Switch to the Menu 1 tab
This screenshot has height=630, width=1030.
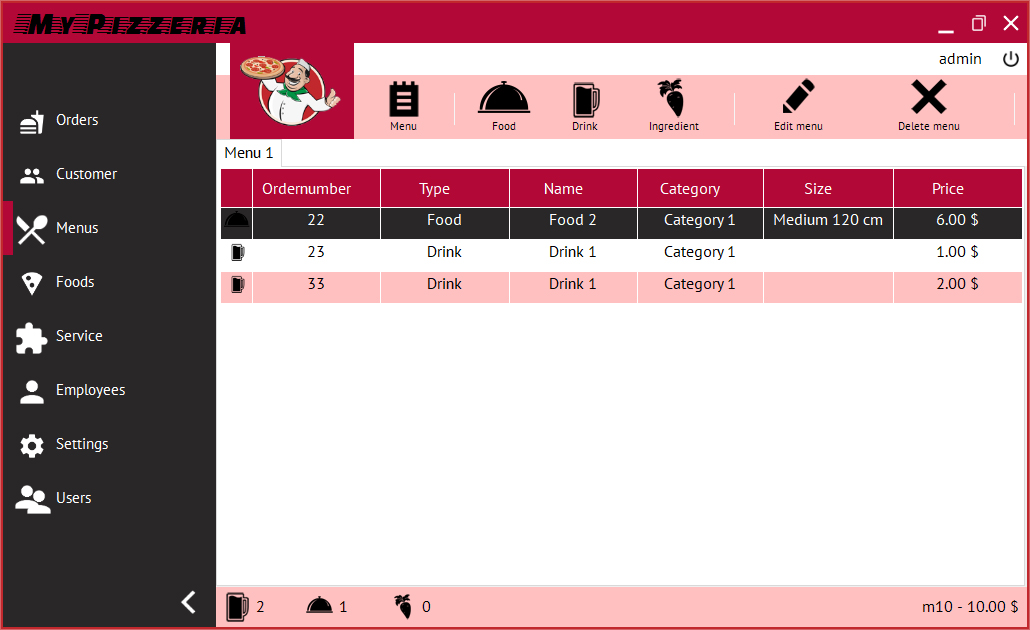[x=249, y=153]
